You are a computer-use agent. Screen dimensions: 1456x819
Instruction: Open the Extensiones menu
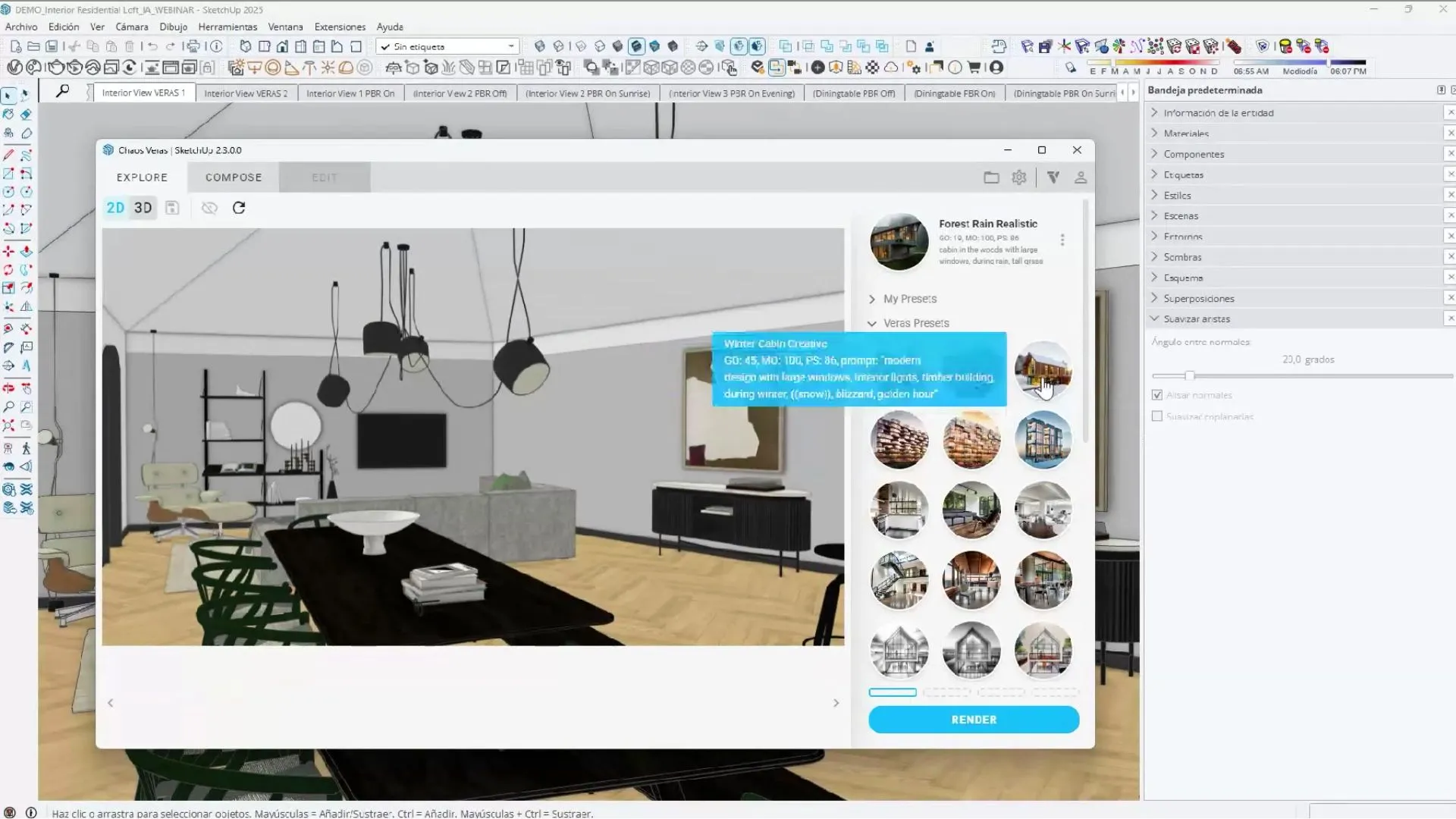pyautogui.click(x=340, y=27)
